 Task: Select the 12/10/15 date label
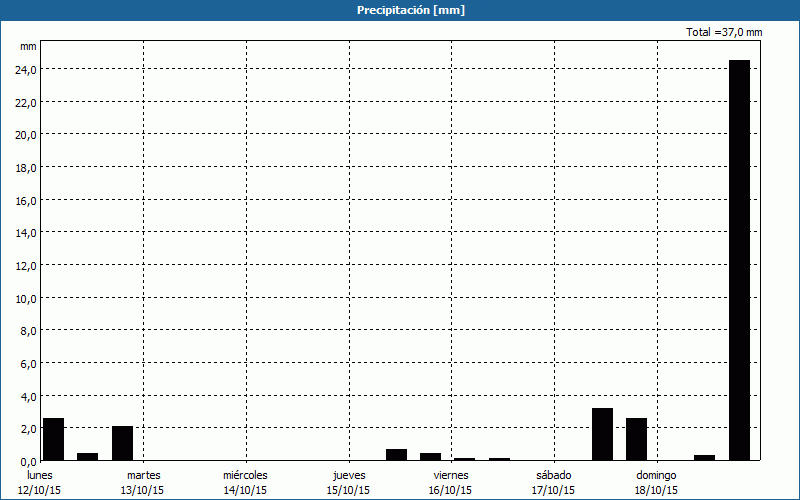coord(39,490)
